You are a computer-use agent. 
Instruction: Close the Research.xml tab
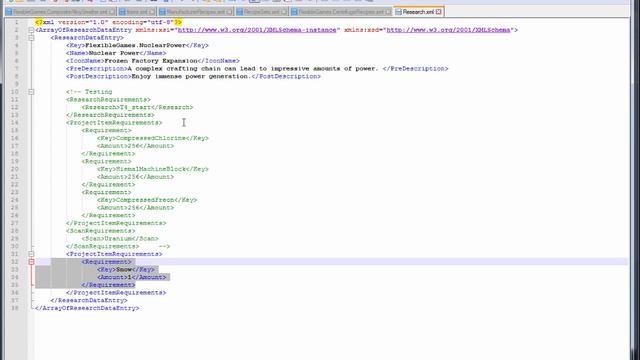[439, 12]
